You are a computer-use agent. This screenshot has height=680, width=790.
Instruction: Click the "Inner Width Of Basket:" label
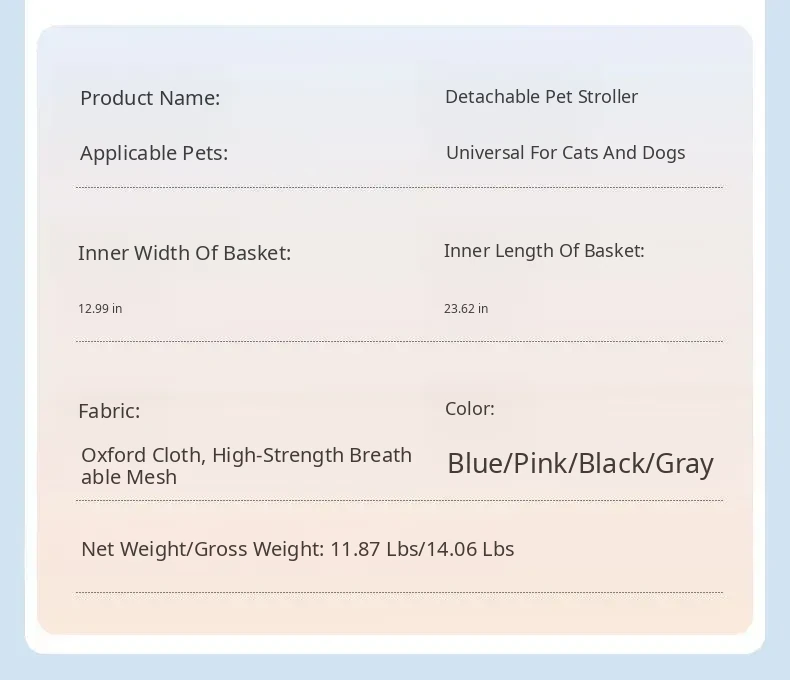[184, 253]
